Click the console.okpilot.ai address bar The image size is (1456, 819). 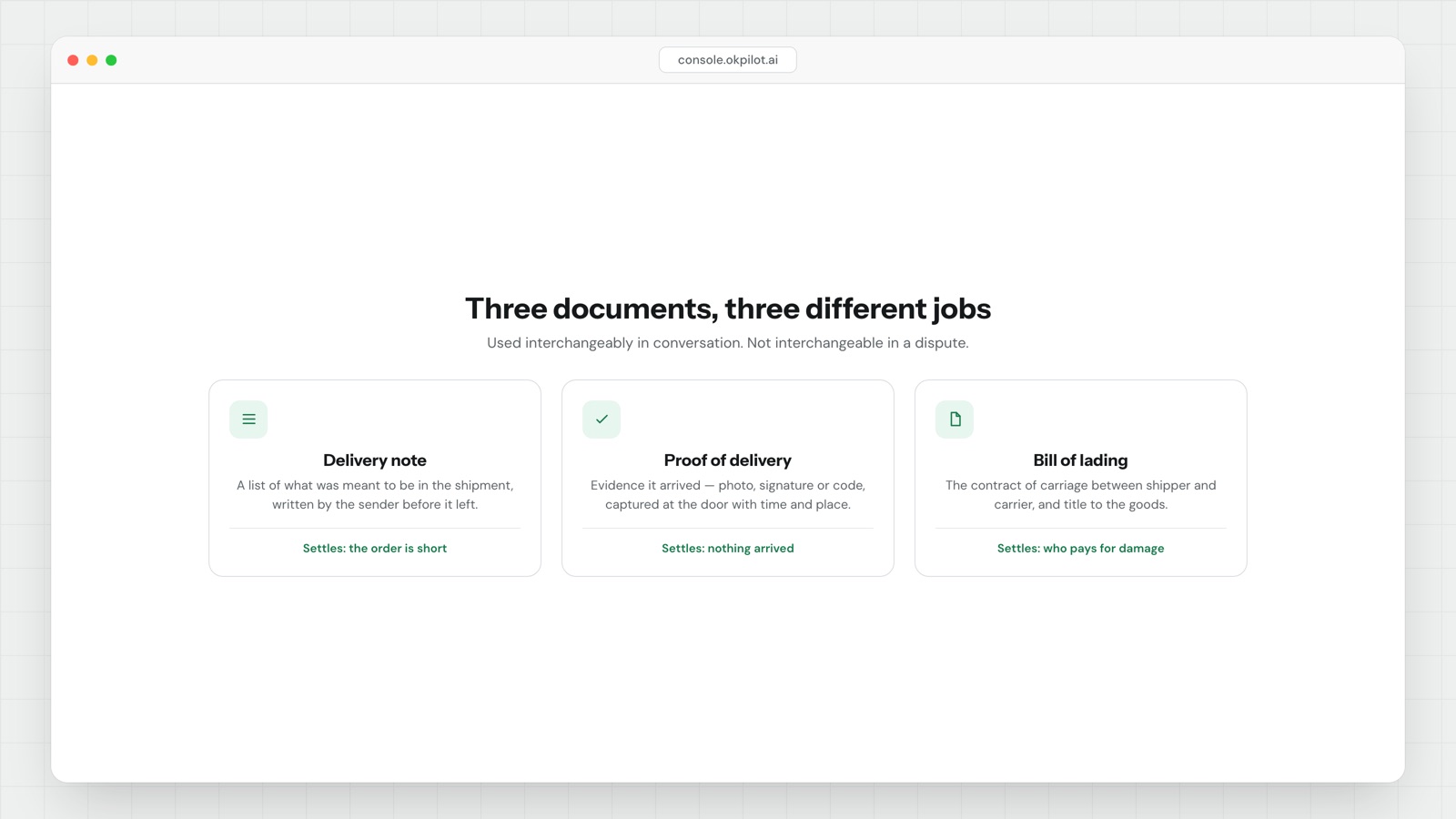click(x=728, y=60)
